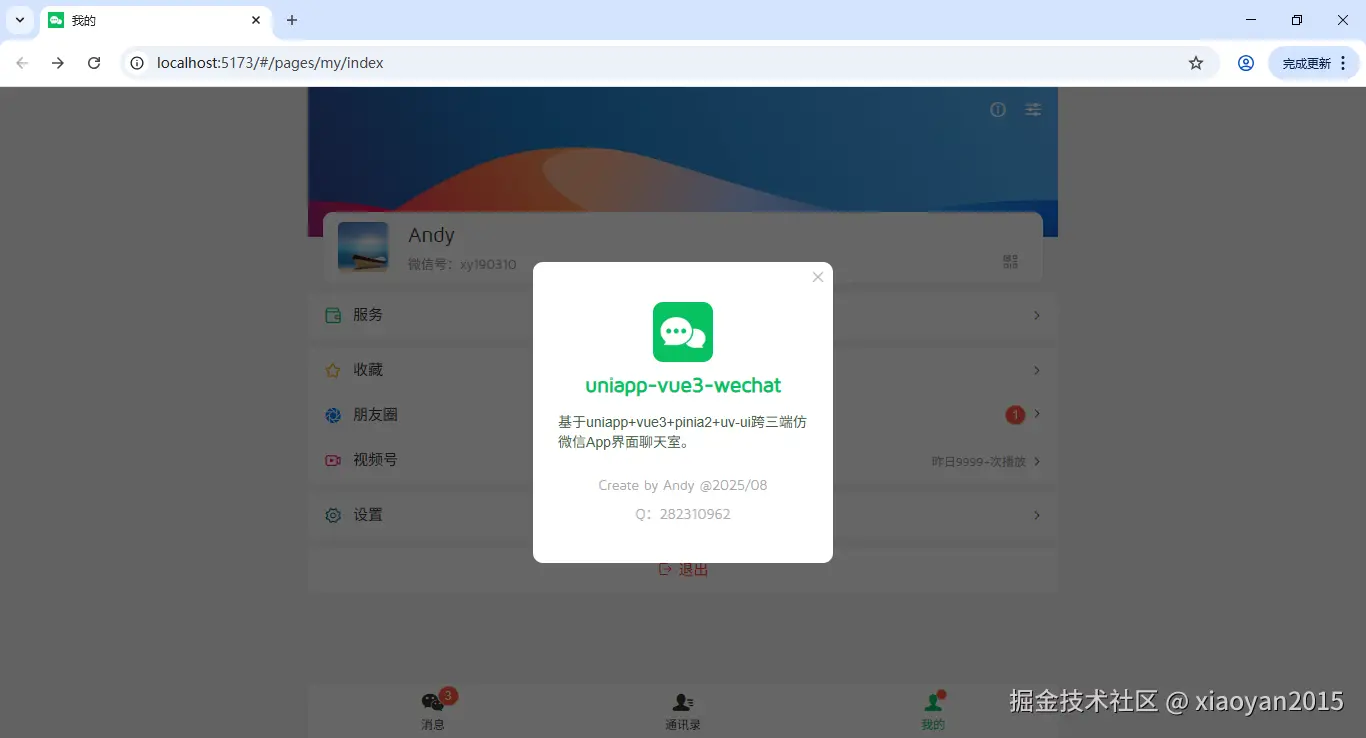Open the 朋友圈 menu entry
1366x738 pixels.
[x=683, y=415]
